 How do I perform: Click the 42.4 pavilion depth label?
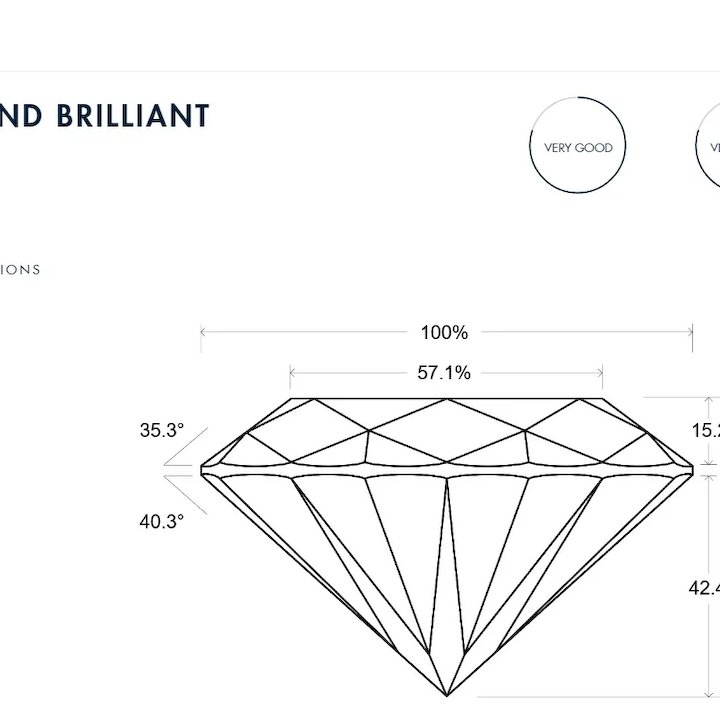704,588
